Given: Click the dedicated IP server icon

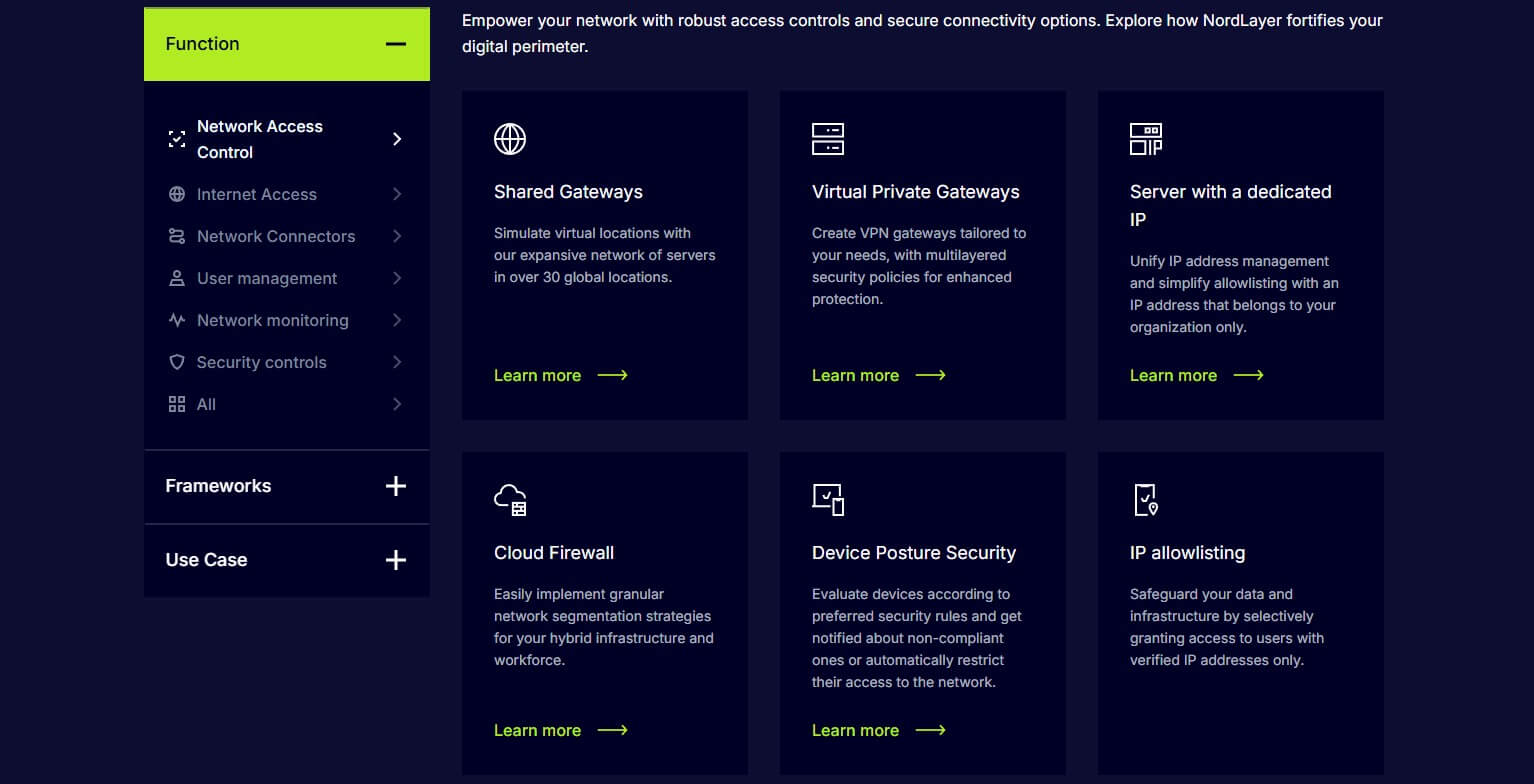Looking at the screenshot, I should (x=1147, y=139).
